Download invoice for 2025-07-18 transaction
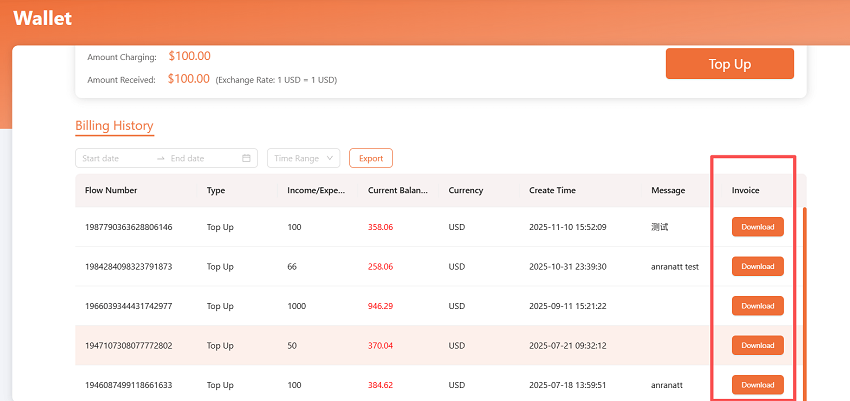The width and height of the screenshot is (850, 401). point(757,384)
